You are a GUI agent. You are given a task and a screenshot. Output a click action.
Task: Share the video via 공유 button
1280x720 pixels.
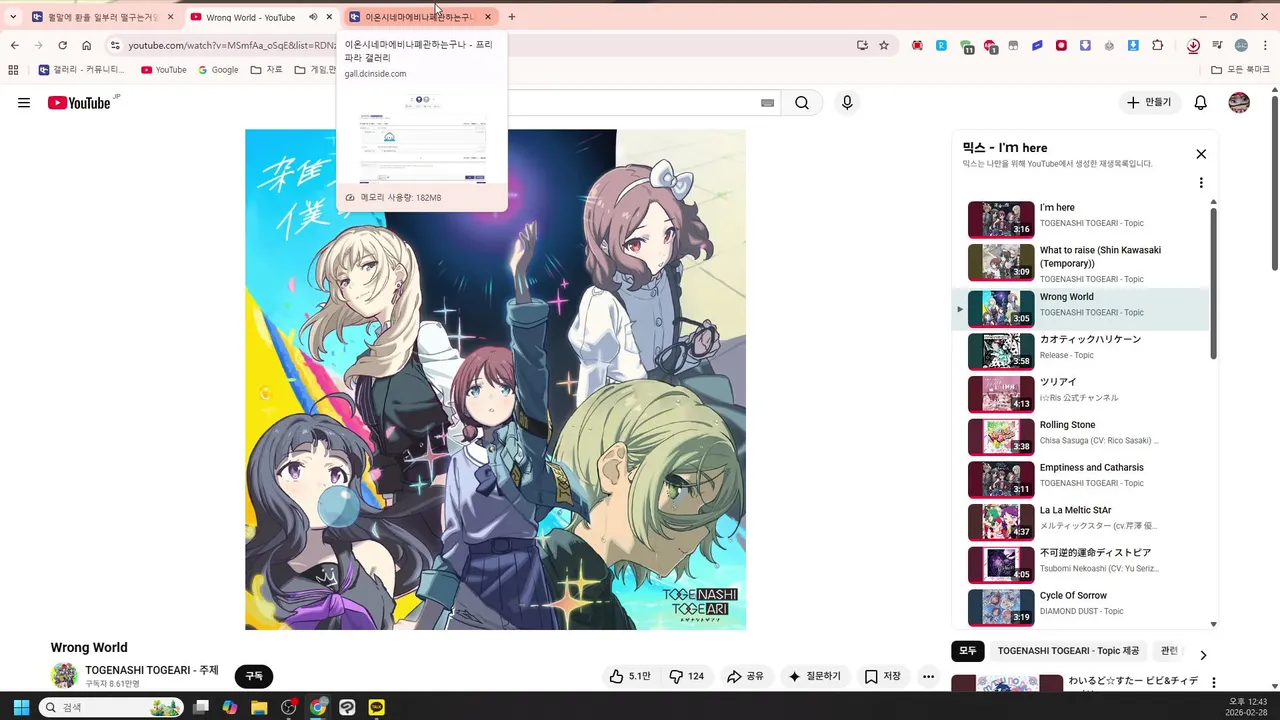[x=745, y=677]
